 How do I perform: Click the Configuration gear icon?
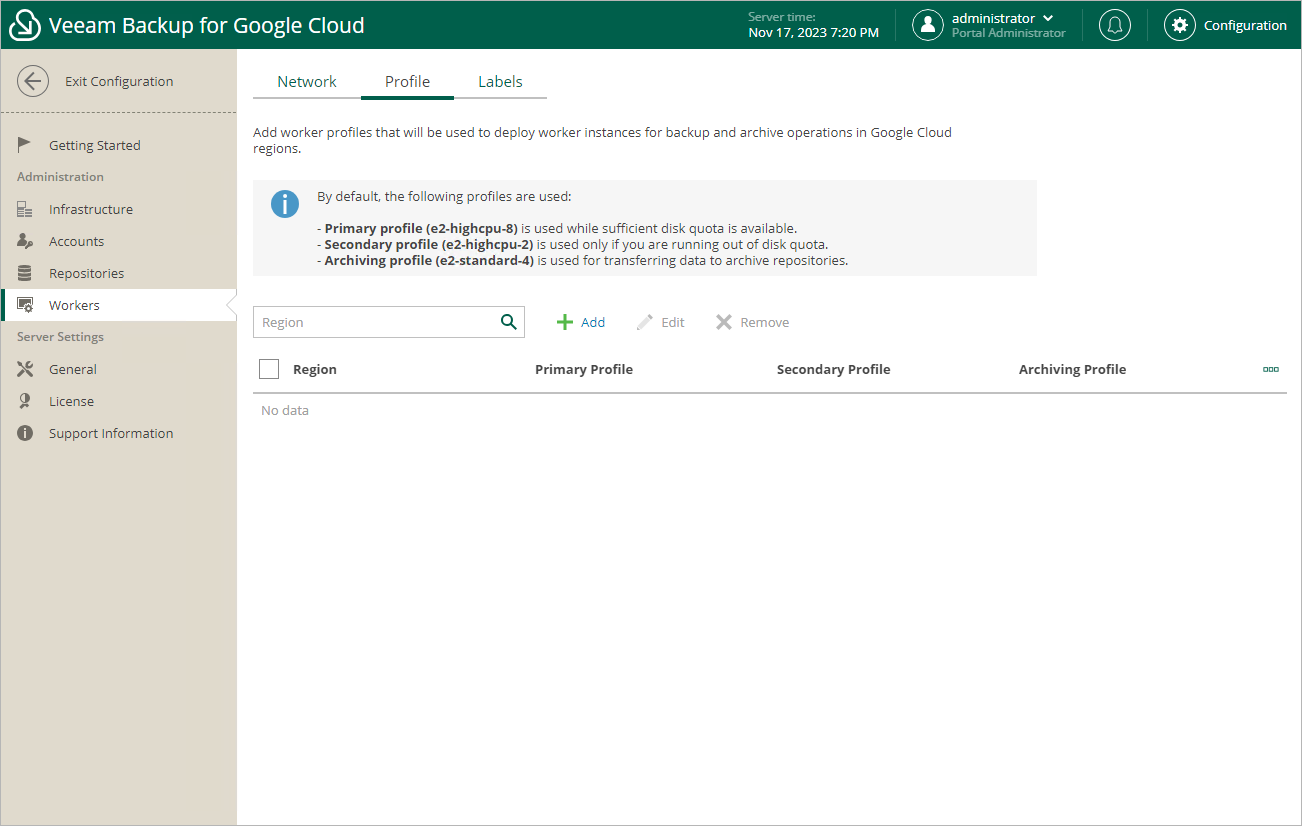pos(1180,25)
